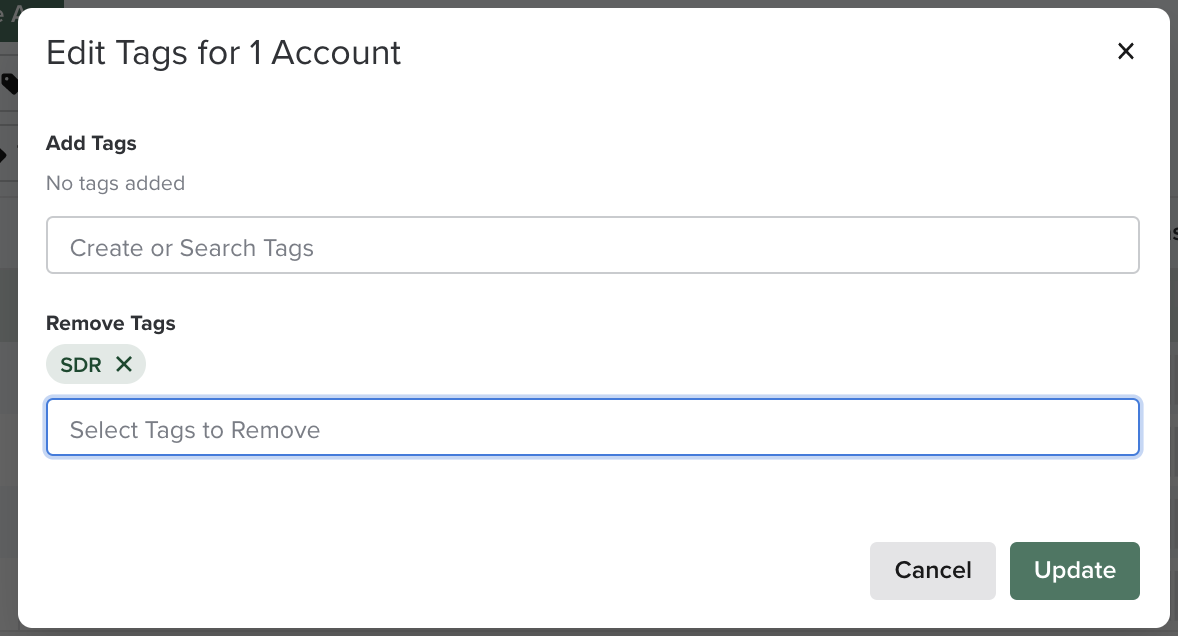This screenshot has height=636, width=1178.
Task: Select the Add Tags section heading
Action: point(90,143)
